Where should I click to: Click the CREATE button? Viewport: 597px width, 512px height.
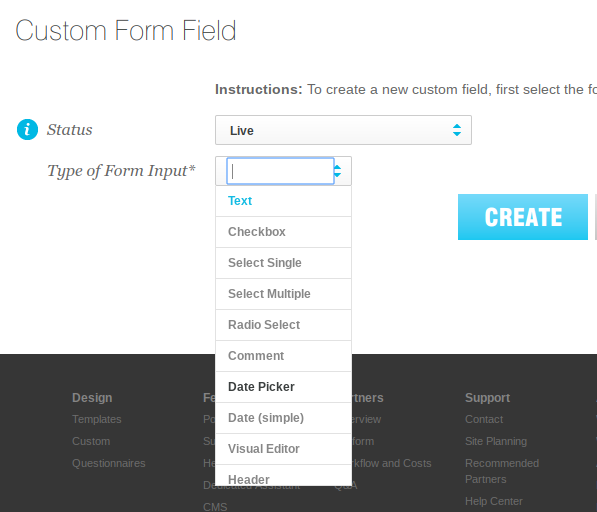[x=523, y=217]
